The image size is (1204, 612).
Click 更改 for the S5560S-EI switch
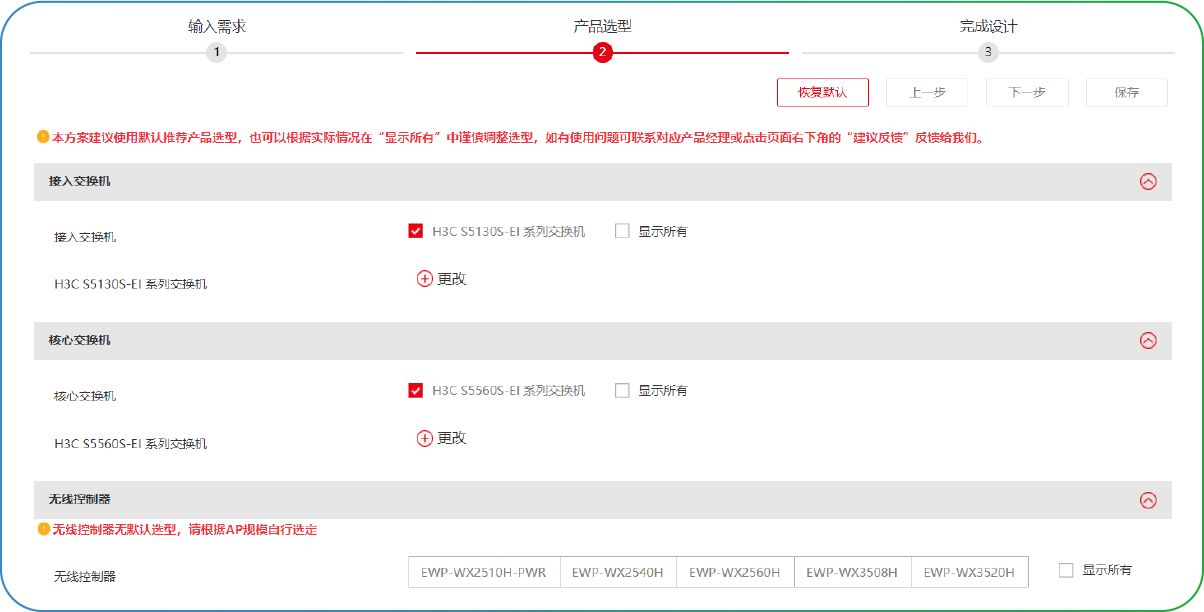point(452,438)
